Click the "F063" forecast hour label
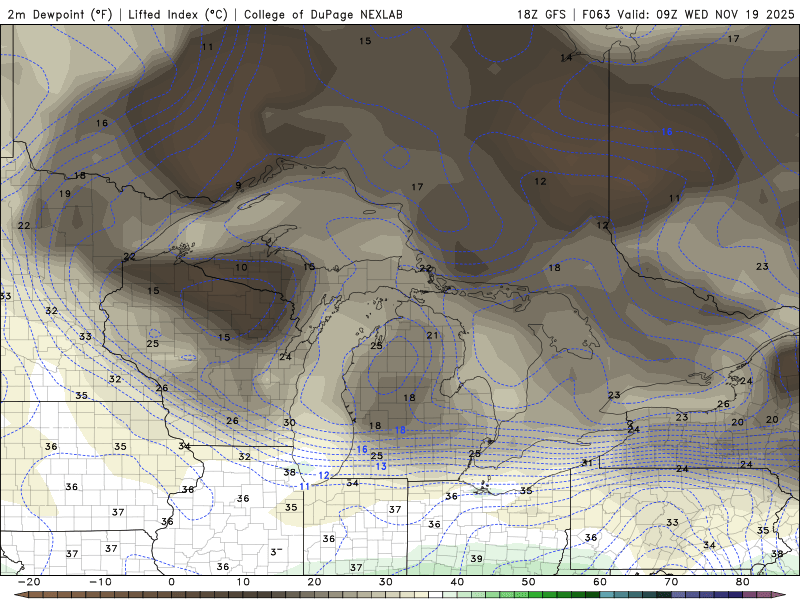The image size is (800, 600). pos(596,14)
